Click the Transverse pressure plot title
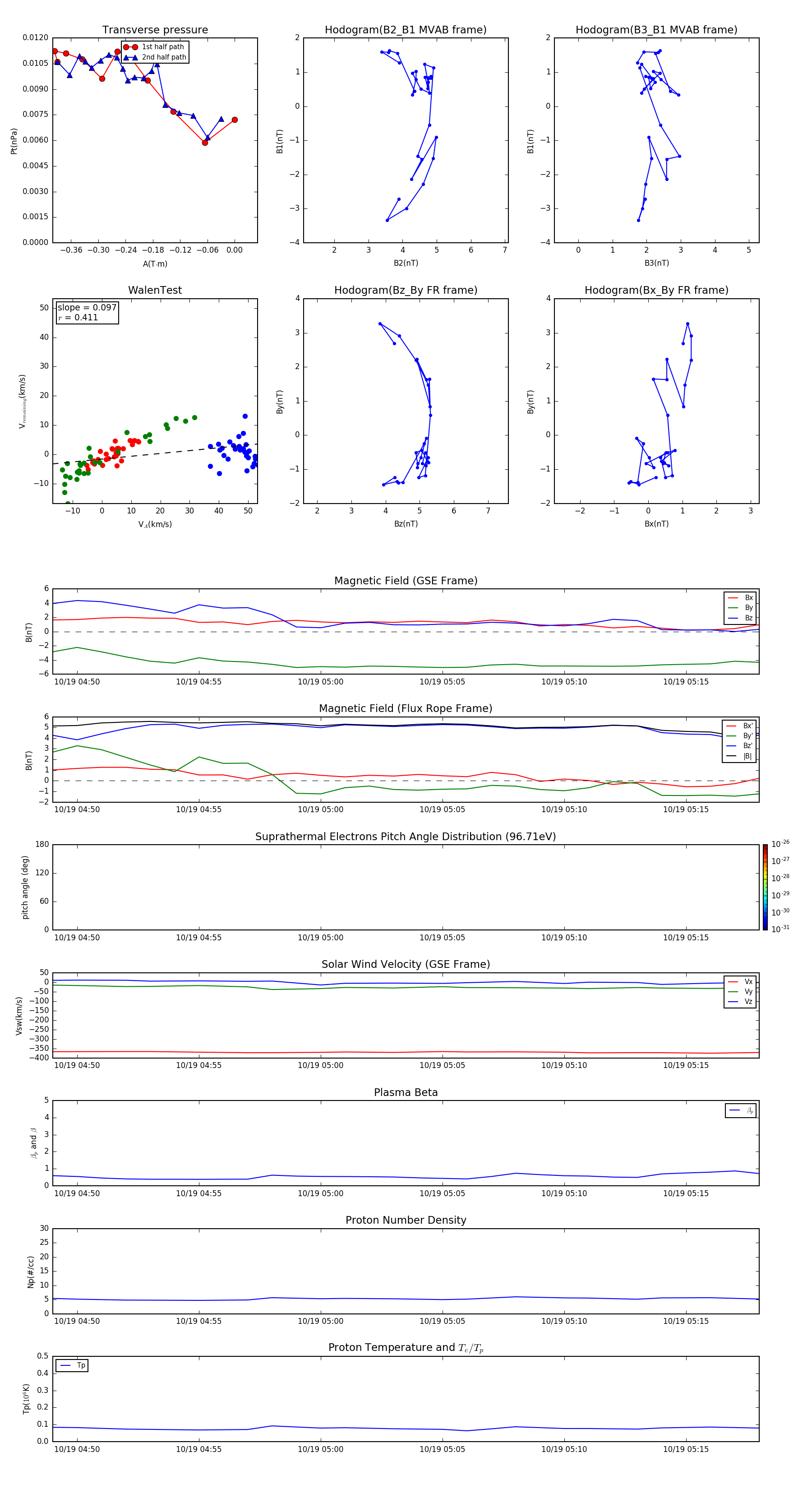This screenshot has height=1489, width=812. tap(155, 30)
